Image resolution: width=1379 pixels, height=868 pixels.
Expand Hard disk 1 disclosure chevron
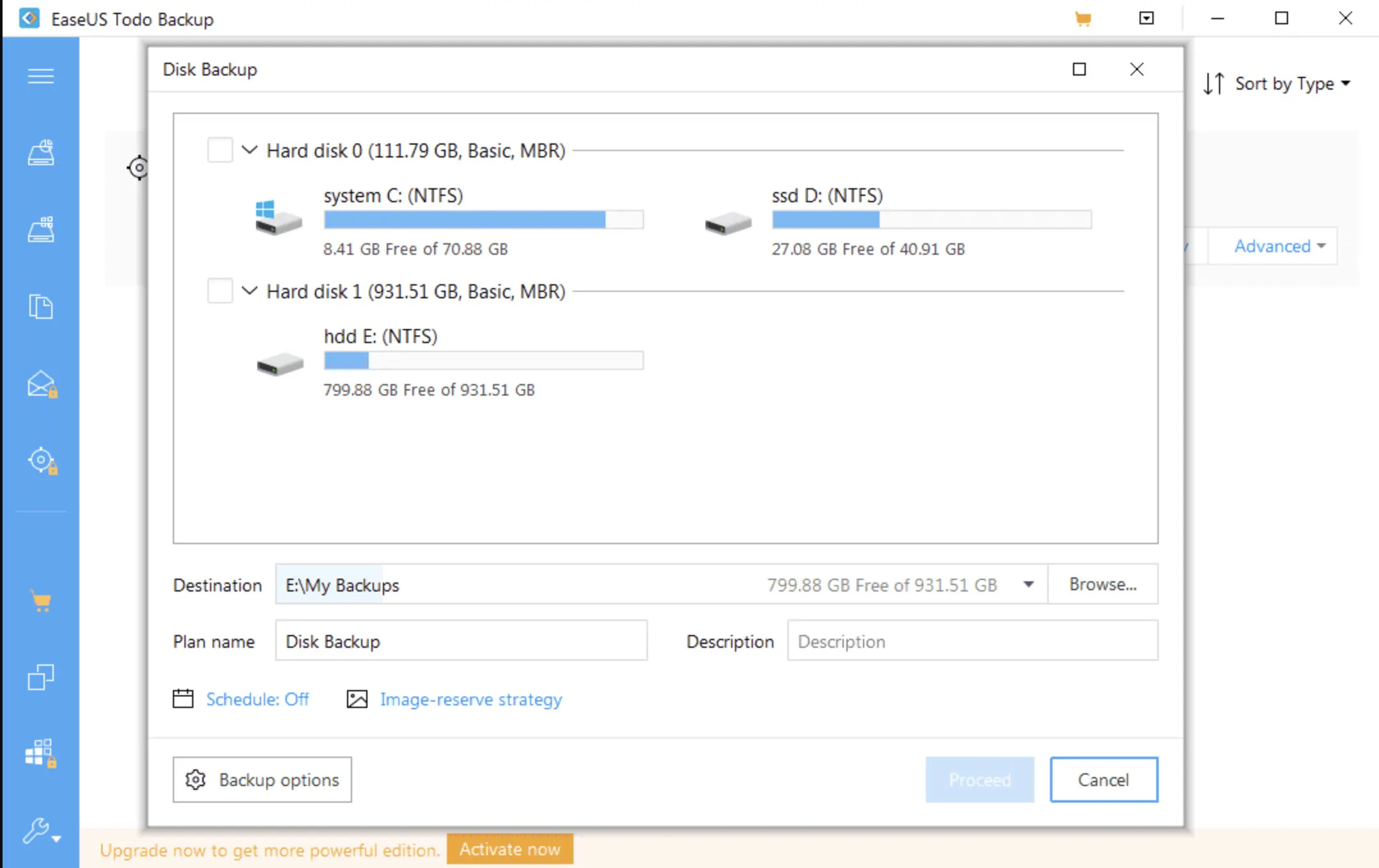click(249, 291)
